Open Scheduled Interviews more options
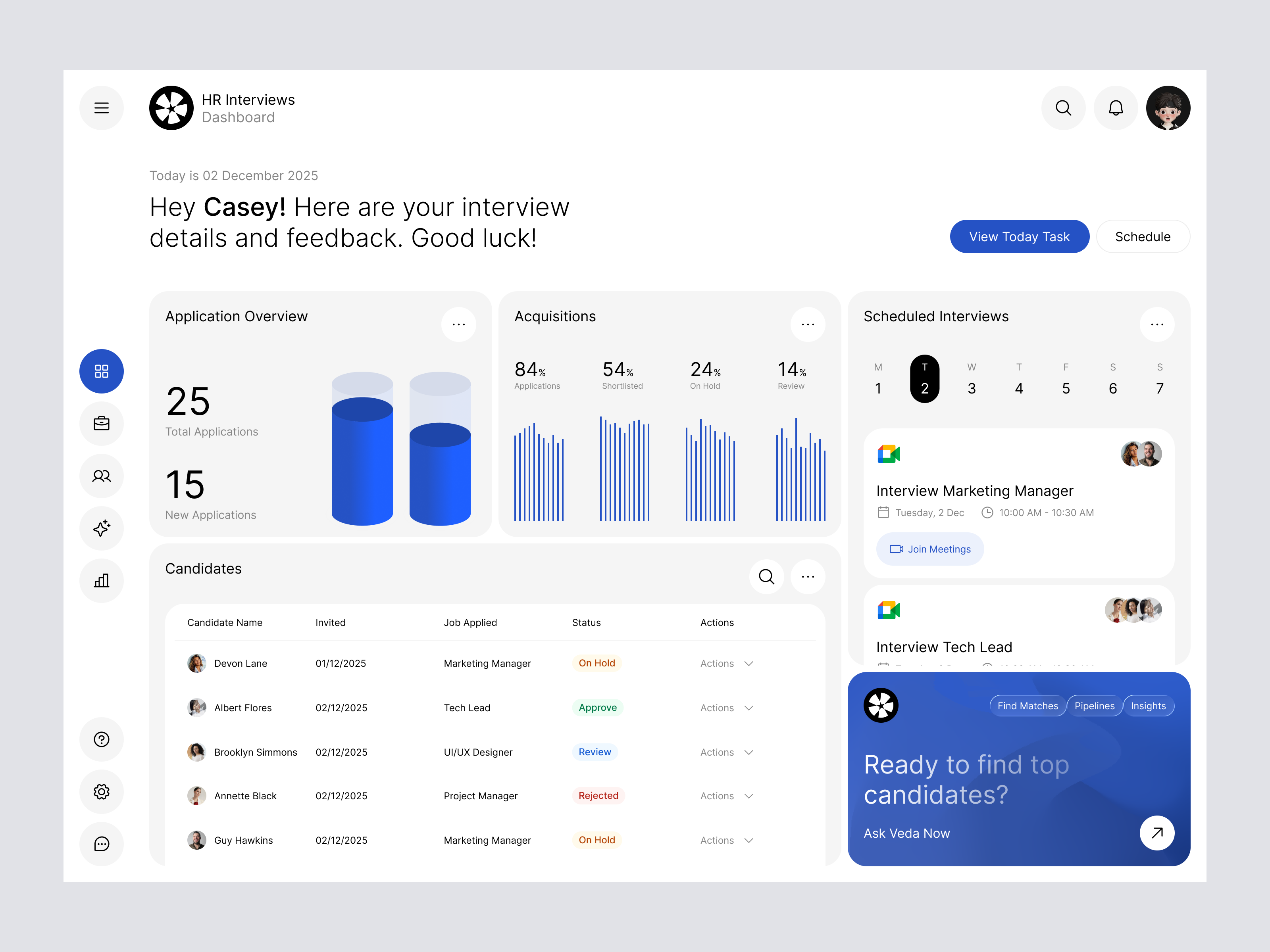The image size is (1270, 952). click(1157, 324)
